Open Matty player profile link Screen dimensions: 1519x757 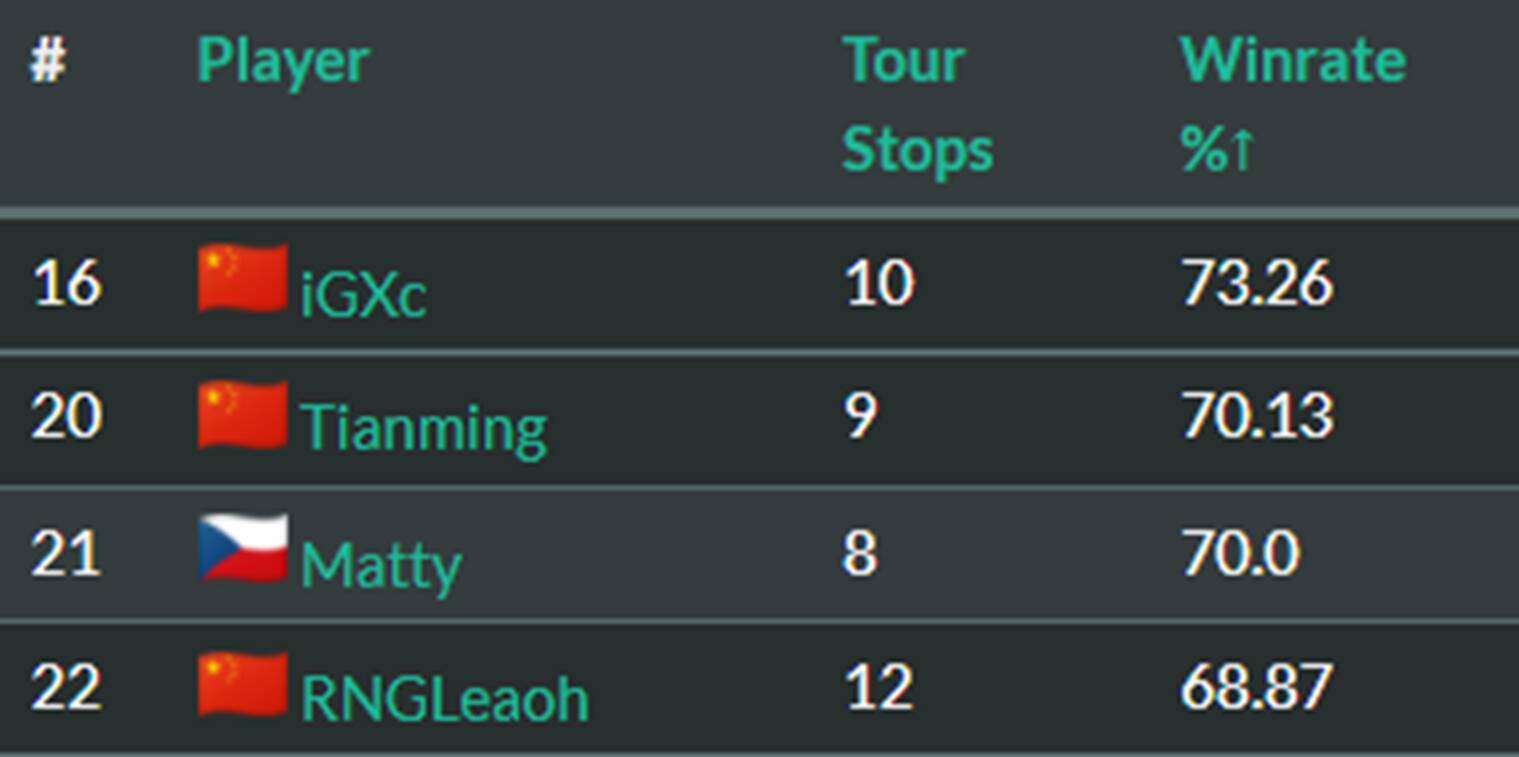[381, 564]
